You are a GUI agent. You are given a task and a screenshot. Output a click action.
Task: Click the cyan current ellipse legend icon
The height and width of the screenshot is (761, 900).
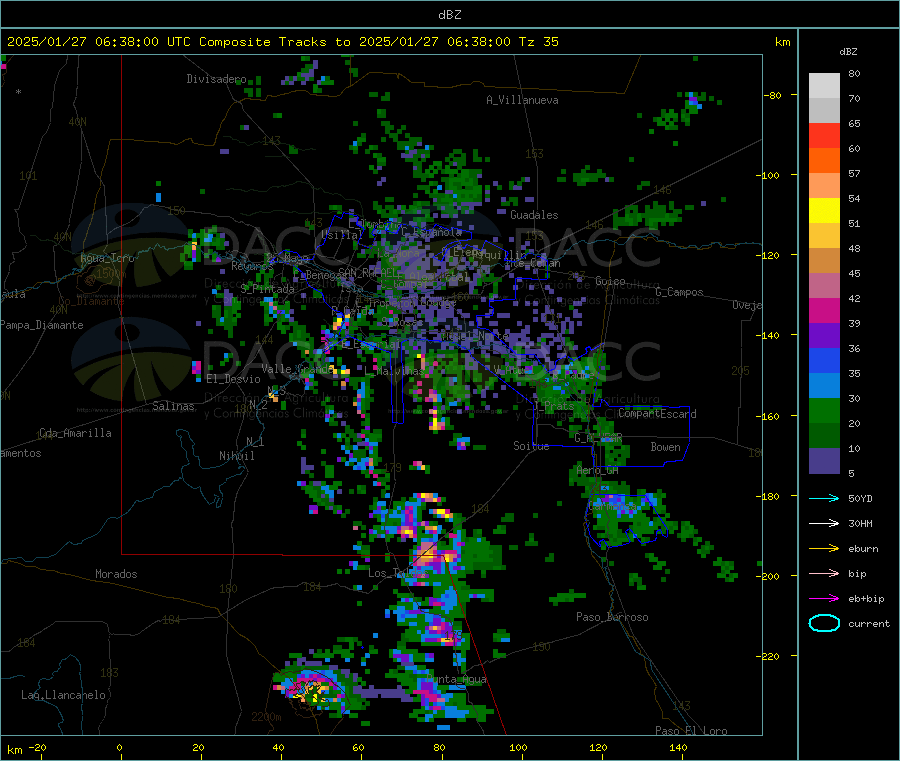(824, 623)
